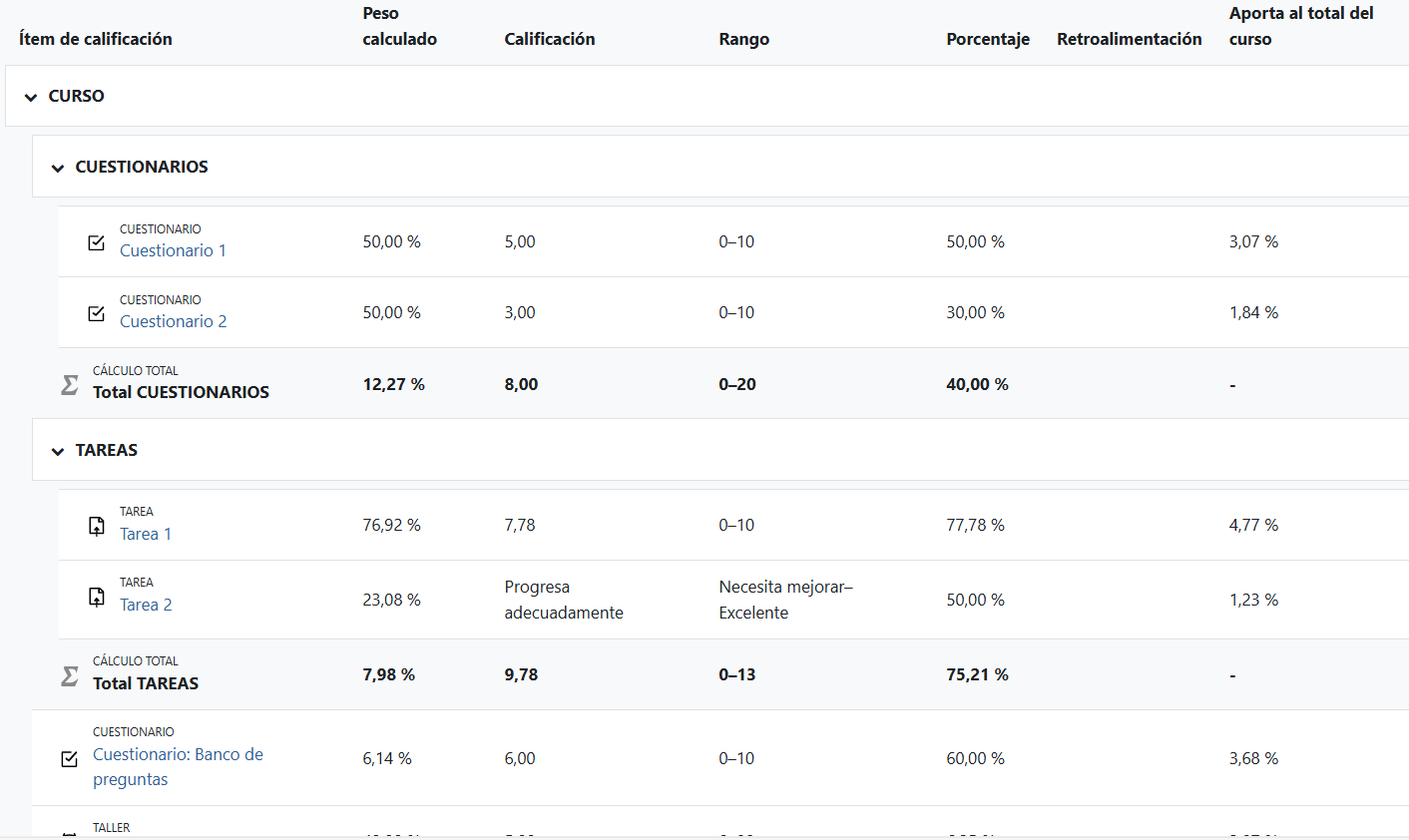Click the Peso calculado column header
Viewport: 1409px width, 840px height.
point(399,26)
